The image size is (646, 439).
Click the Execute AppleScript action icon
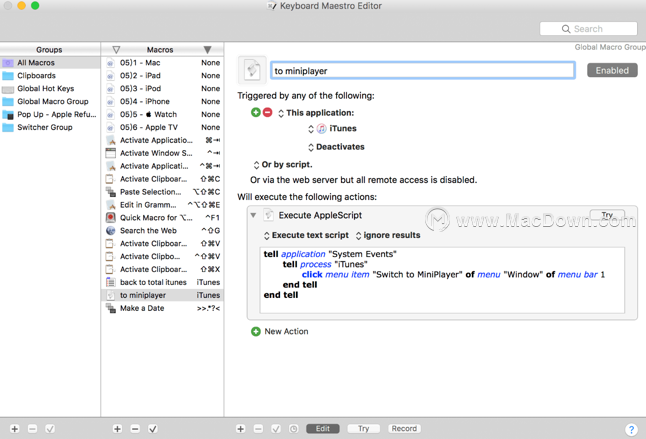(x=269, y=215)
